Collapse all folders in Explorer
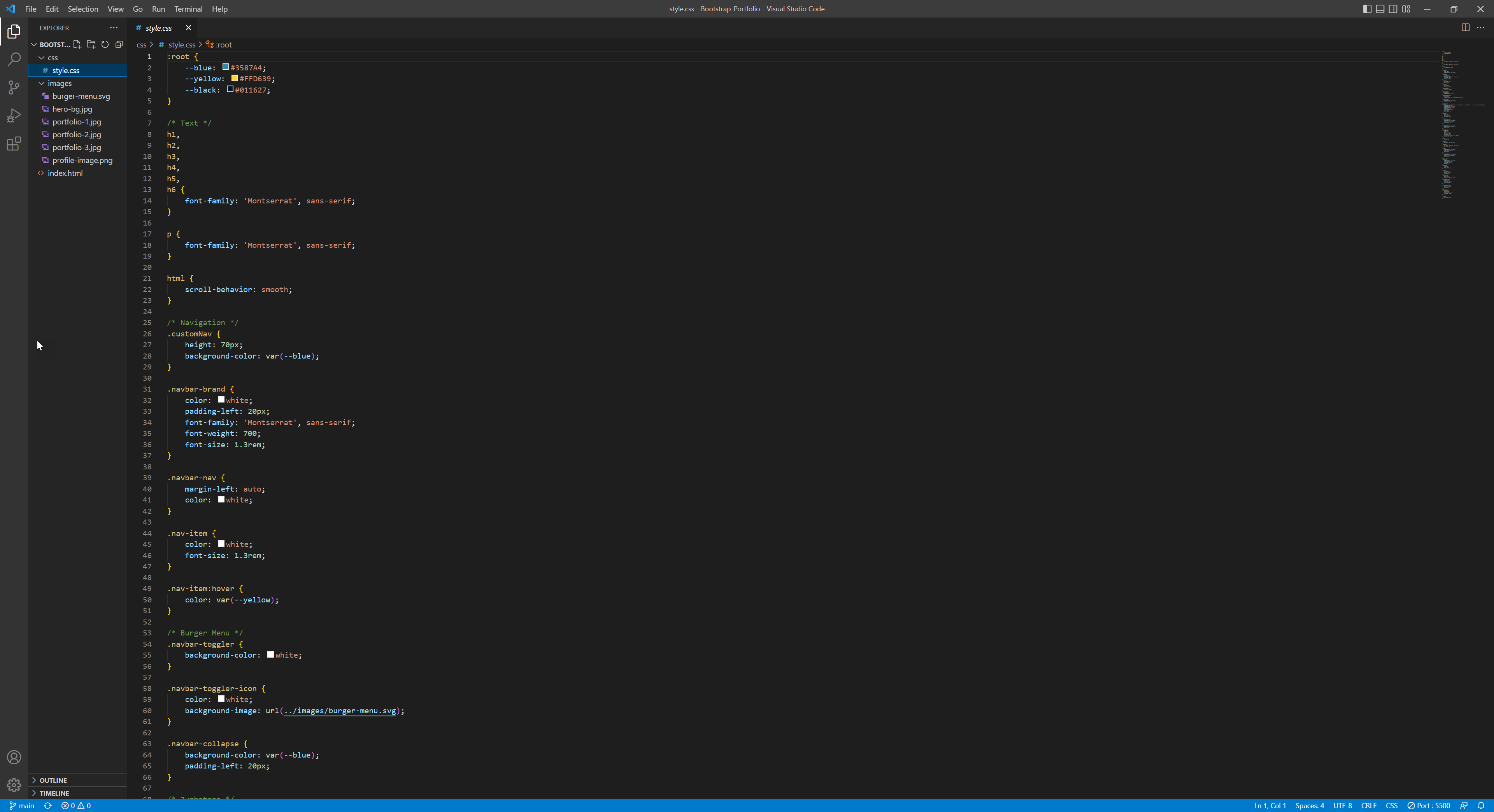The image size is (1494, 812). point(119,44)
